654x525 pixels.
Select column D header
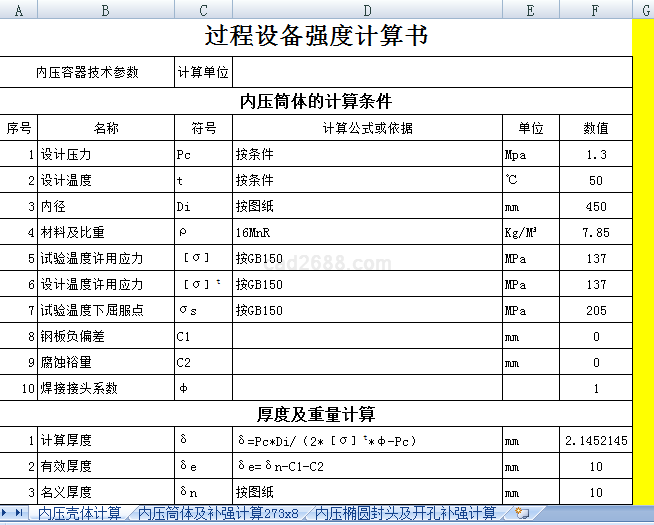click(x=367, y=9)
